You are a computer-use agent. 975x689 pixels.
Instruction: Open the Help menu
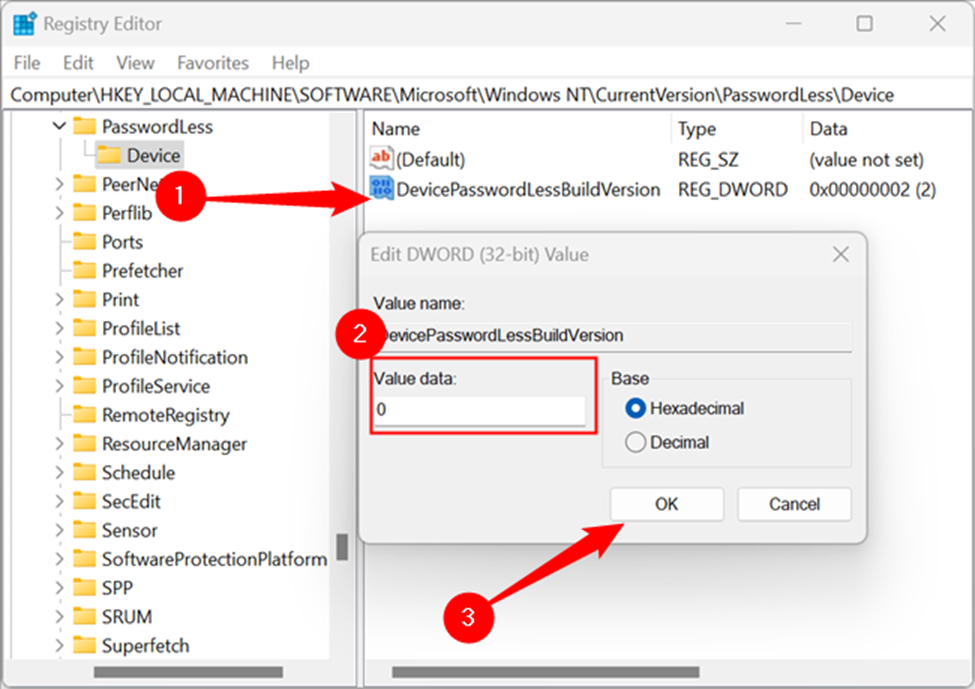[290, 63]
